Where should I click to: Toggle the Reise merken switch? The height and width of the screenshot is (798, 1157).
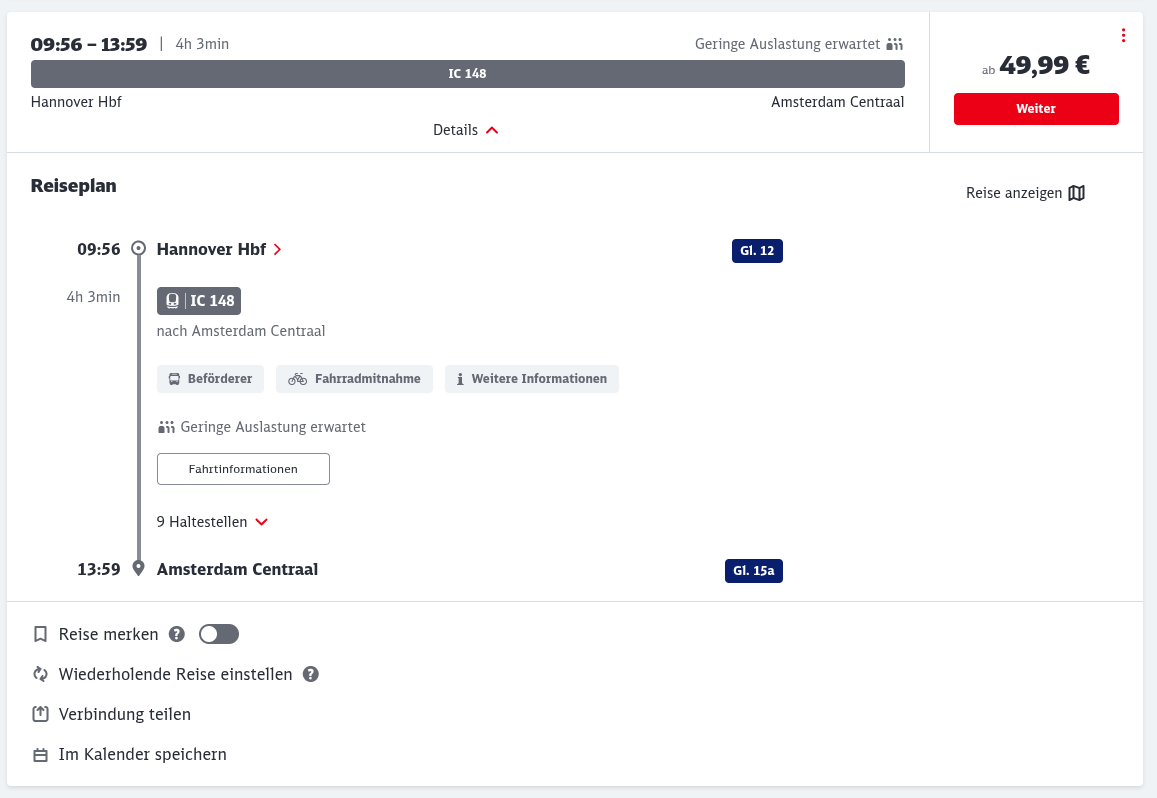[219, 634]
